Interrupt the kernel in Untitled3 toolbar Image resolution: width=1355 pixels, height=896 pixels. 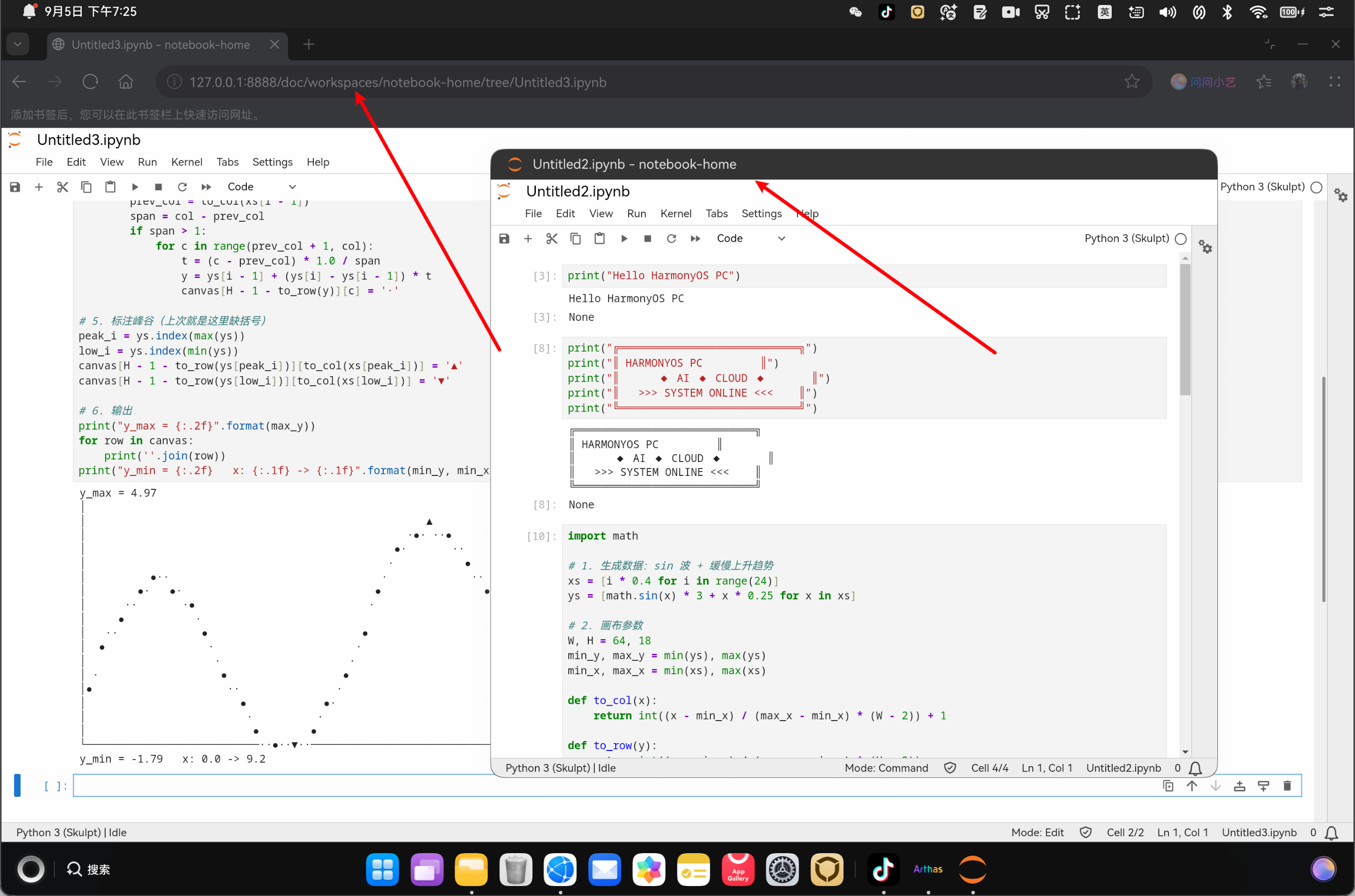pos(159,187)
